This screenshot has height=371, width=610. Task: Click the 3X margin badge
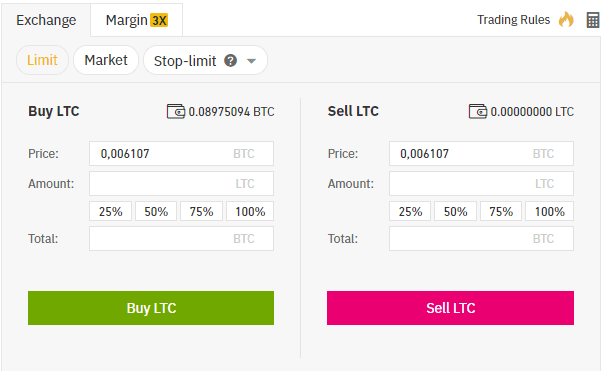click(159, 20)
